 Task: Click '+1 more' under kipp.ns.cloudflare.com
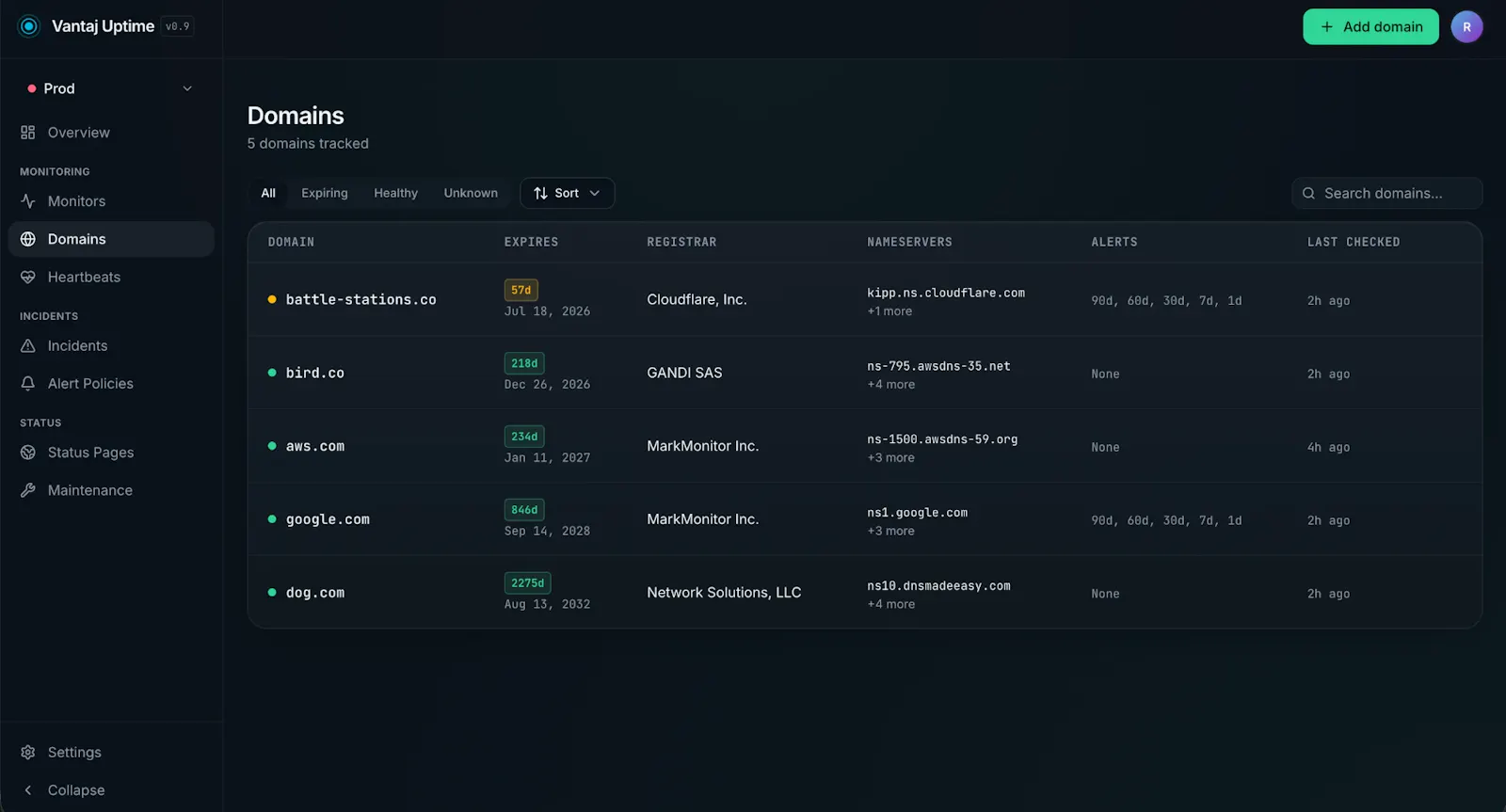(889, 311)
